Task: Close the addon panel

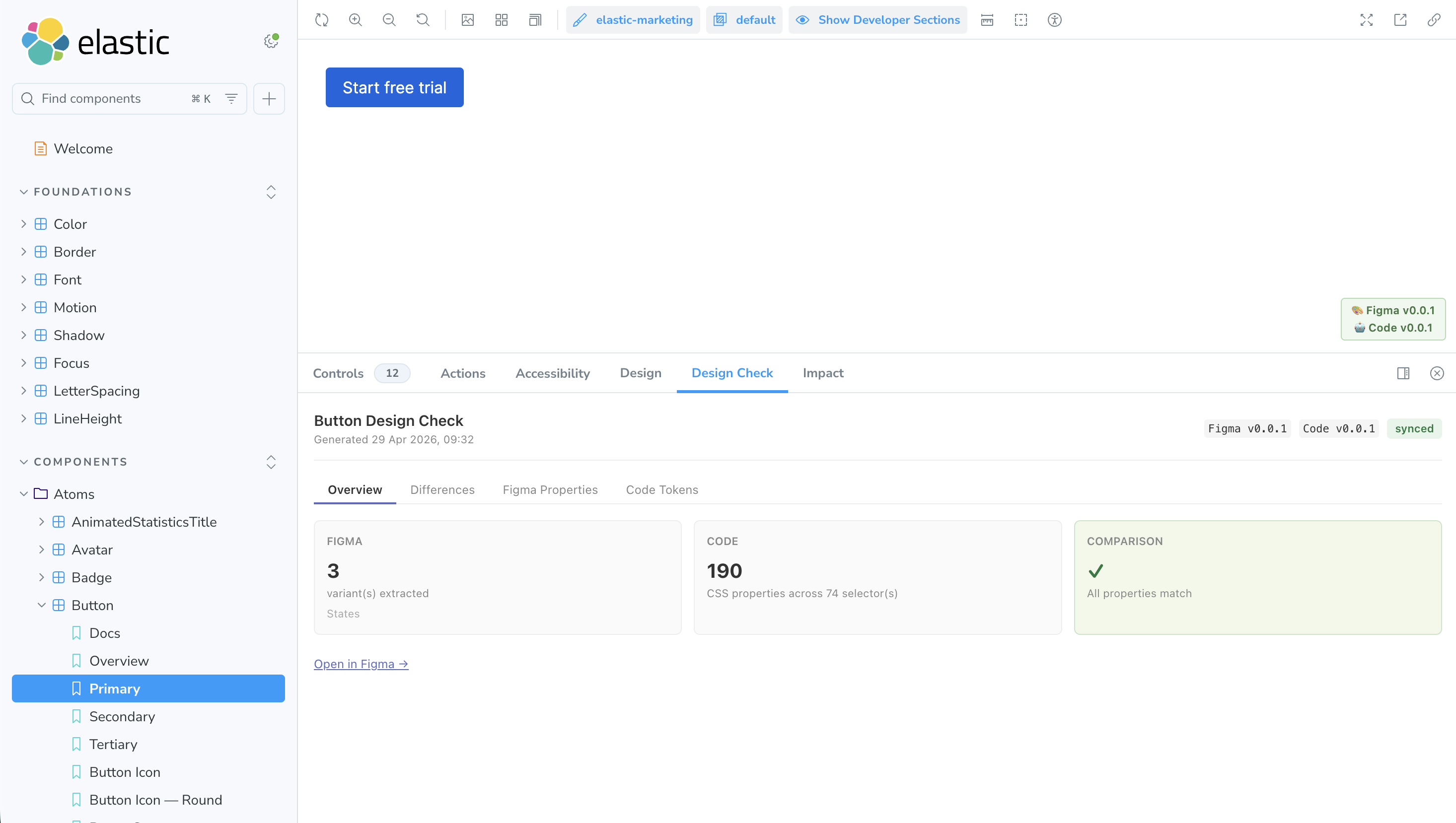Action: pos(1437,373)
